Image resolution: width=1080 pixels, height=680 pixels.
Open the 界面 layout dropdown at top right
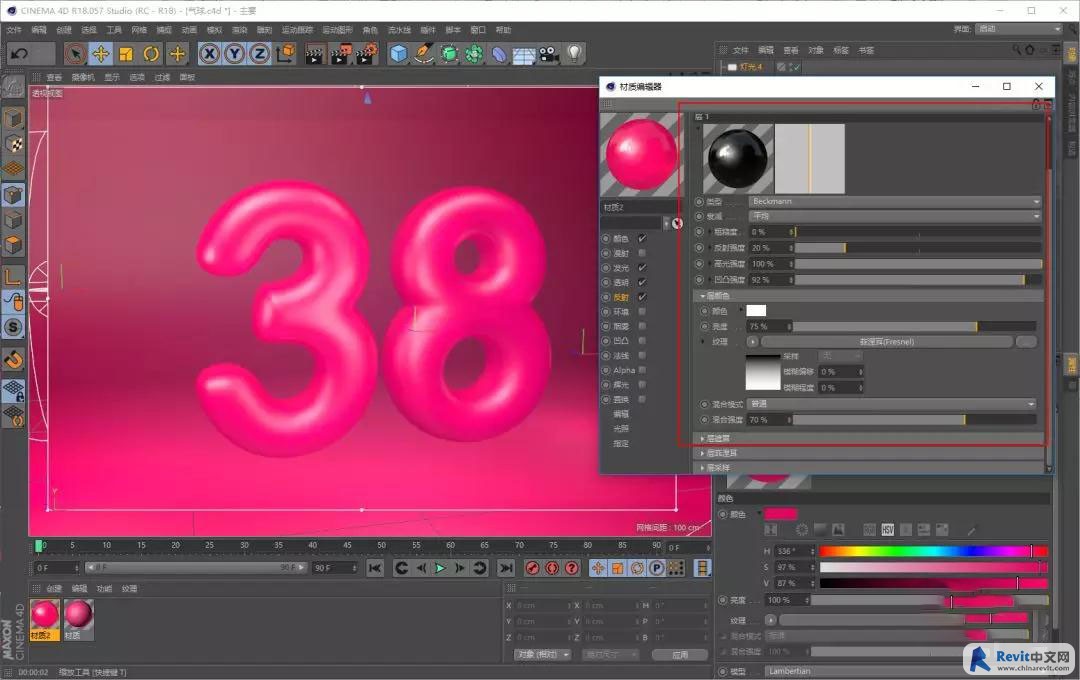tap(1019, 29)
